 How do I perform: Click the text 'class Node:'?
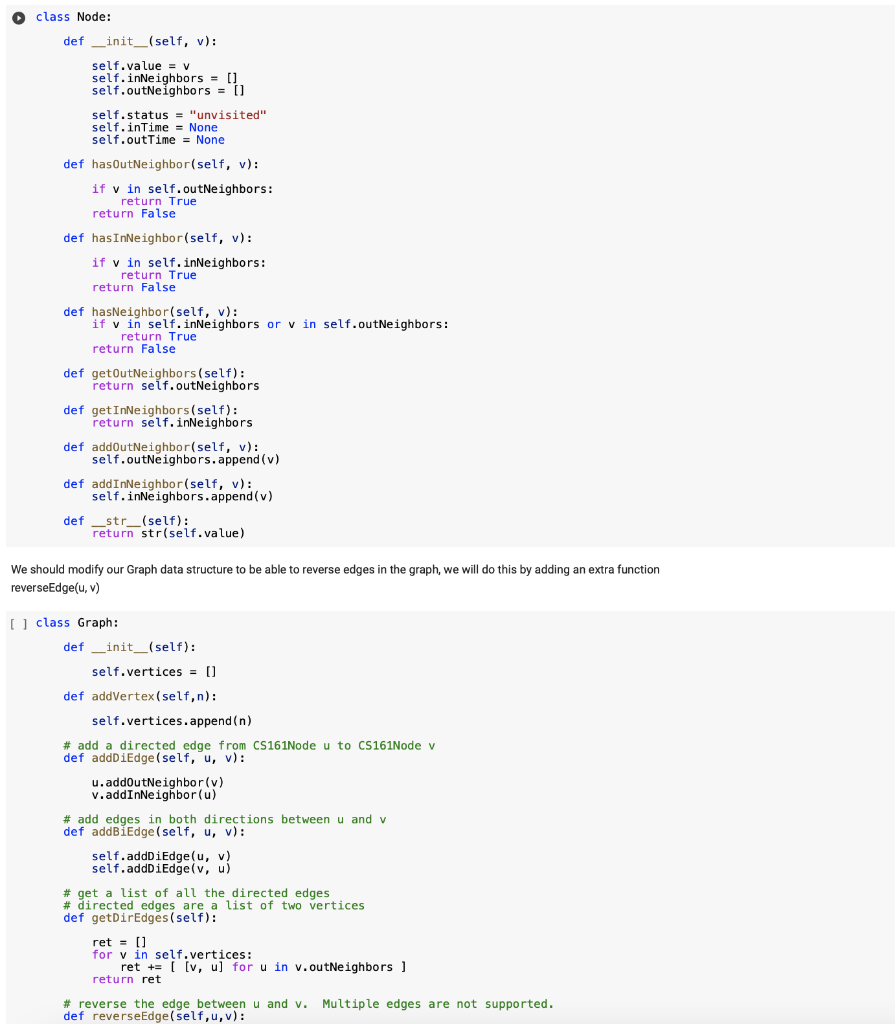(x=73, y=17)
